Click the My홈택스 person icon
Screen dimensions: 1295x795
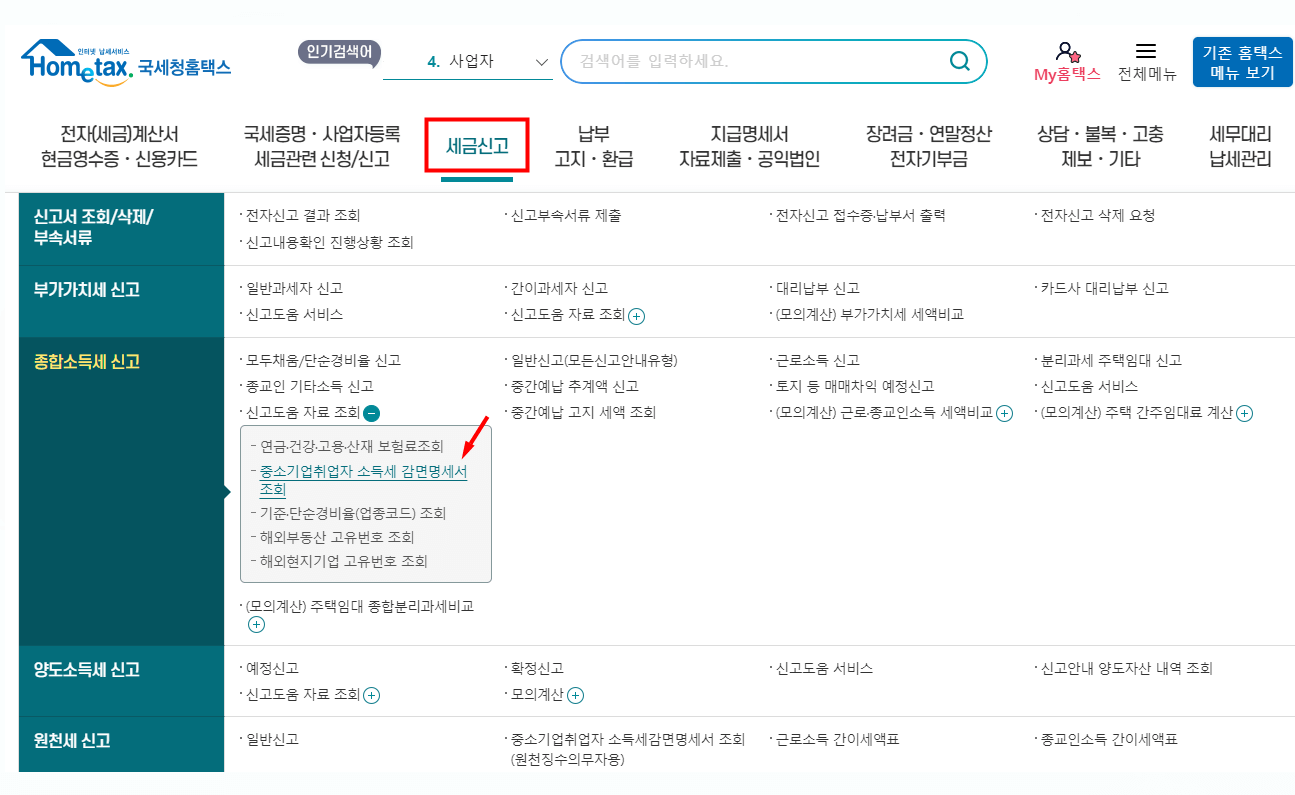(1065, 52)
